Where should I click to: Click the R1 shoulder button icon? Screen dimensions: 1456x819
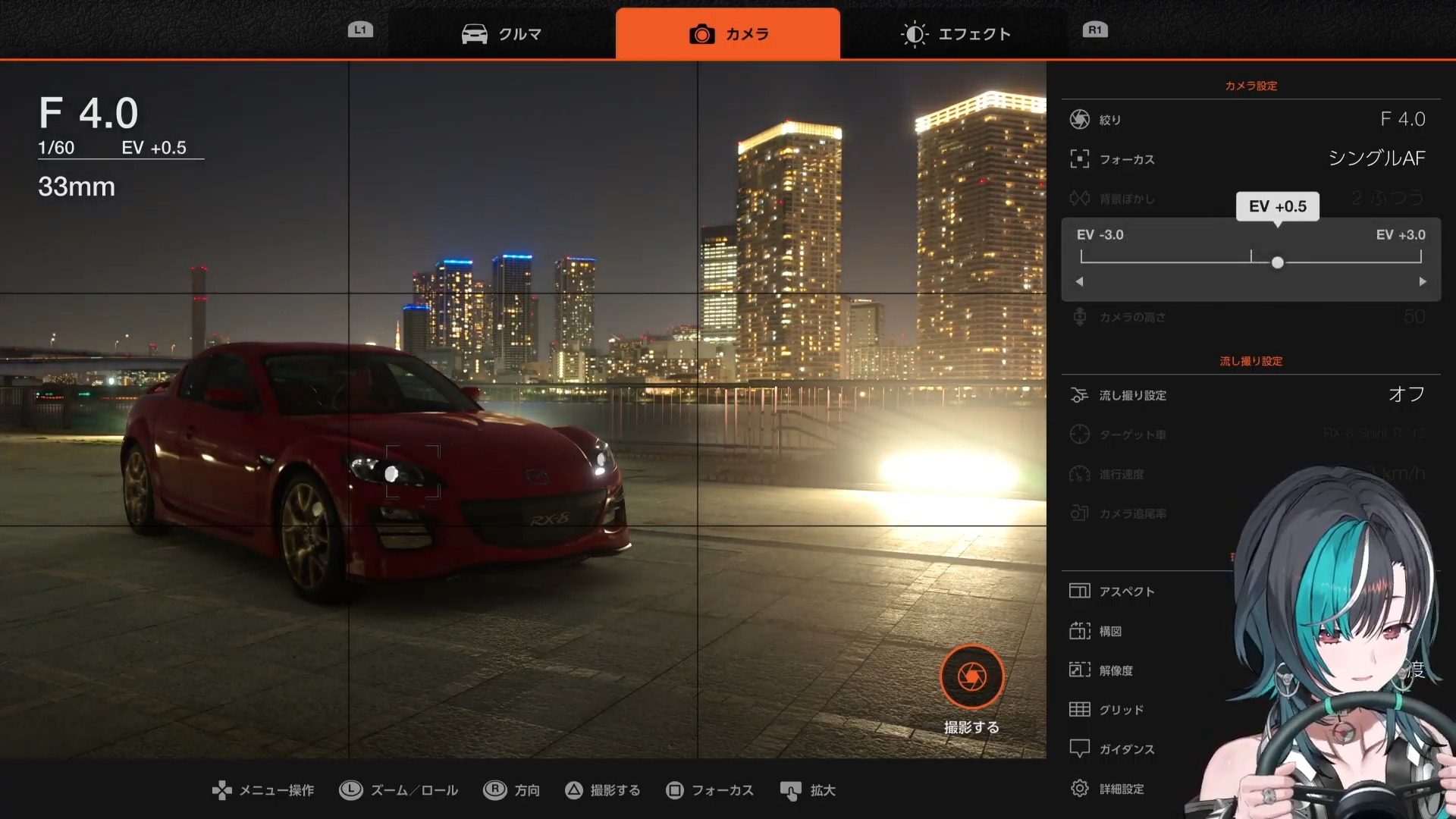click(x=1094, y=30)
